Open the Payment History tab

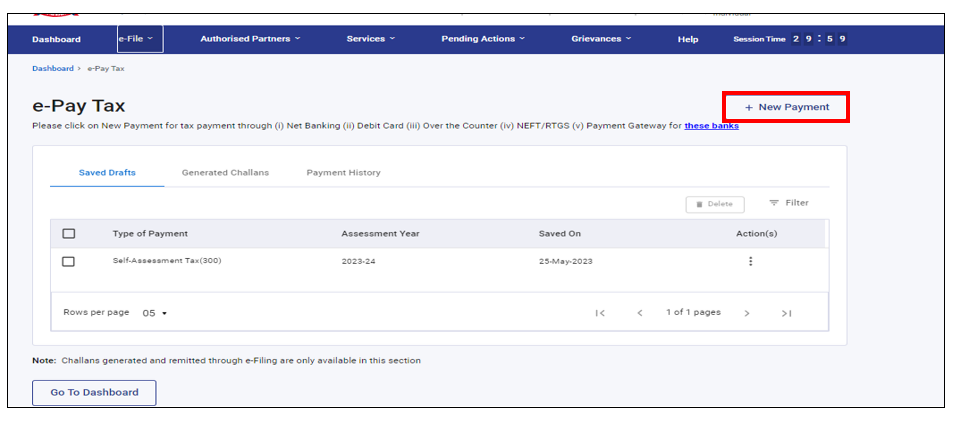[343, 173]
